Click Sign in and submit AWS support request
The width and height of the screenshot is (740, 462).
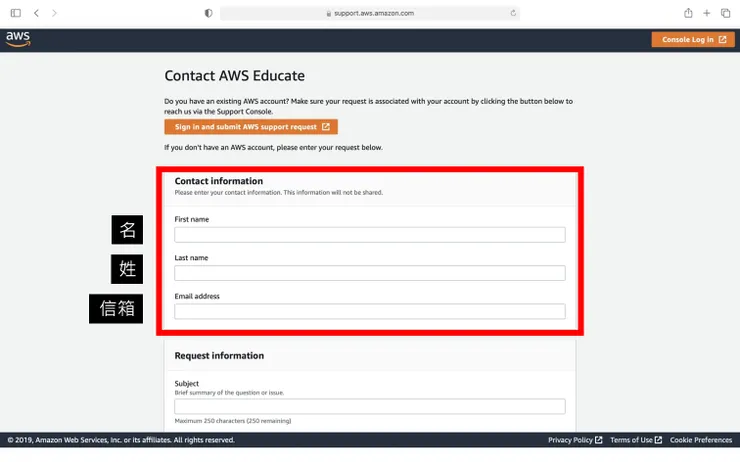[x=251, y=127]
